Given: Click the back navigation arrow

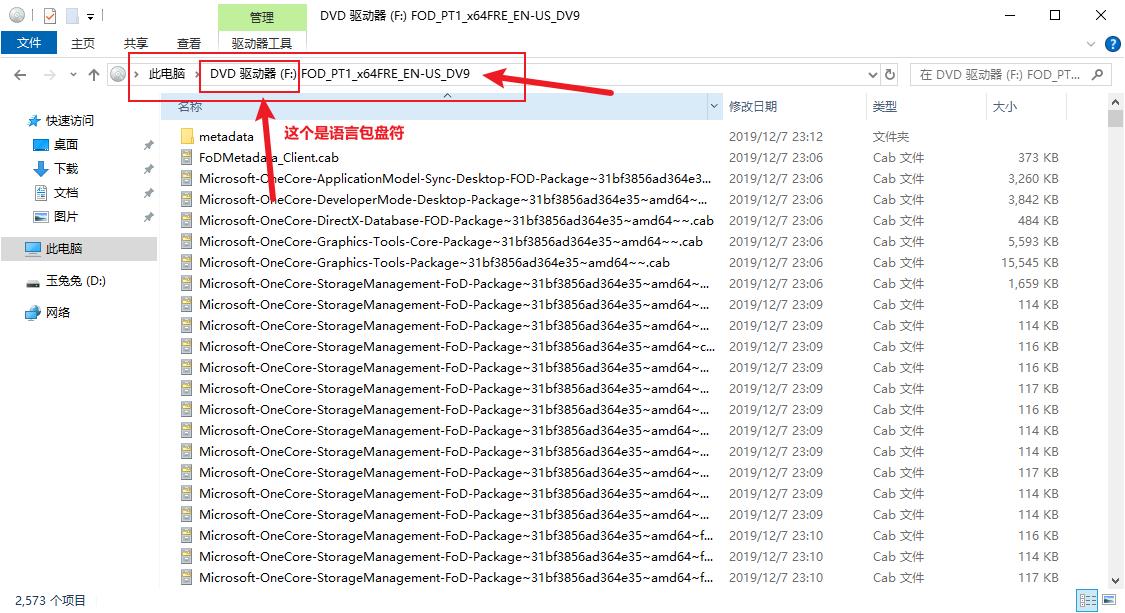Looking at the screenshot, I should [x=20, y=75].
